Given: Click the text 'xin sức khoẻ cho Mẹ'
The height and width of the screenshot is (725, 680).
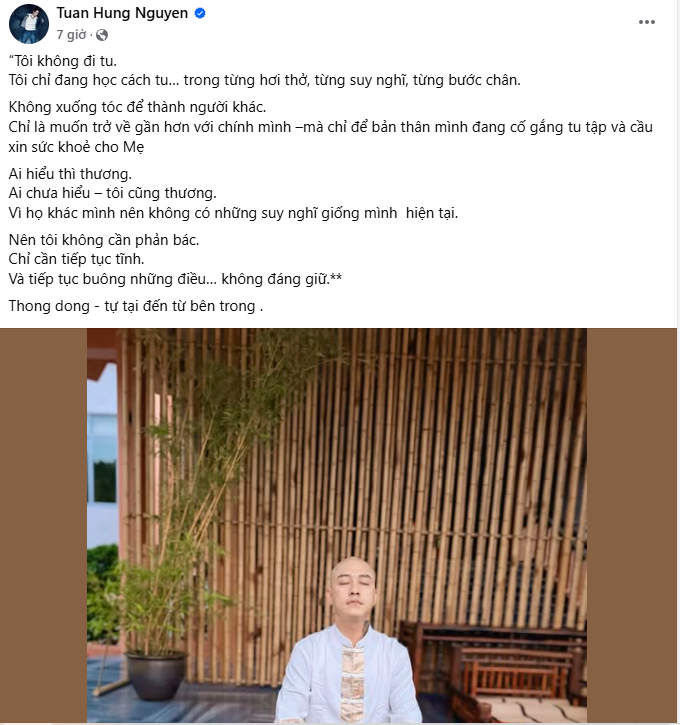Looking at the screenshot, I should pyautogui.click(x=76, y=147).
